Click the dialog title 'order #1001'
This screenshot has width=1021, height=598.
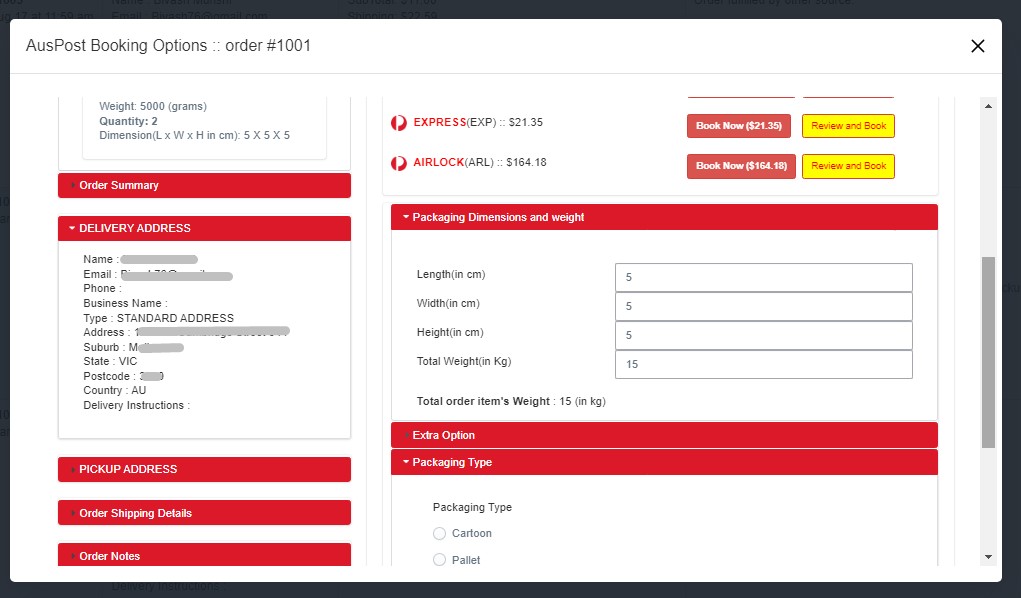(x=268, y=46)
